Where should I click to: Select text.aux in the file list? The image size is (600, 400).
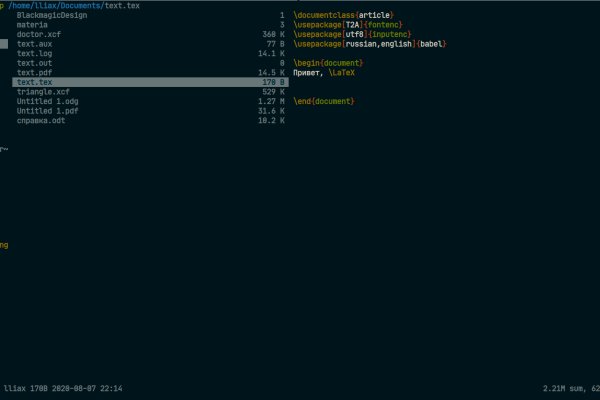(34, 44)
